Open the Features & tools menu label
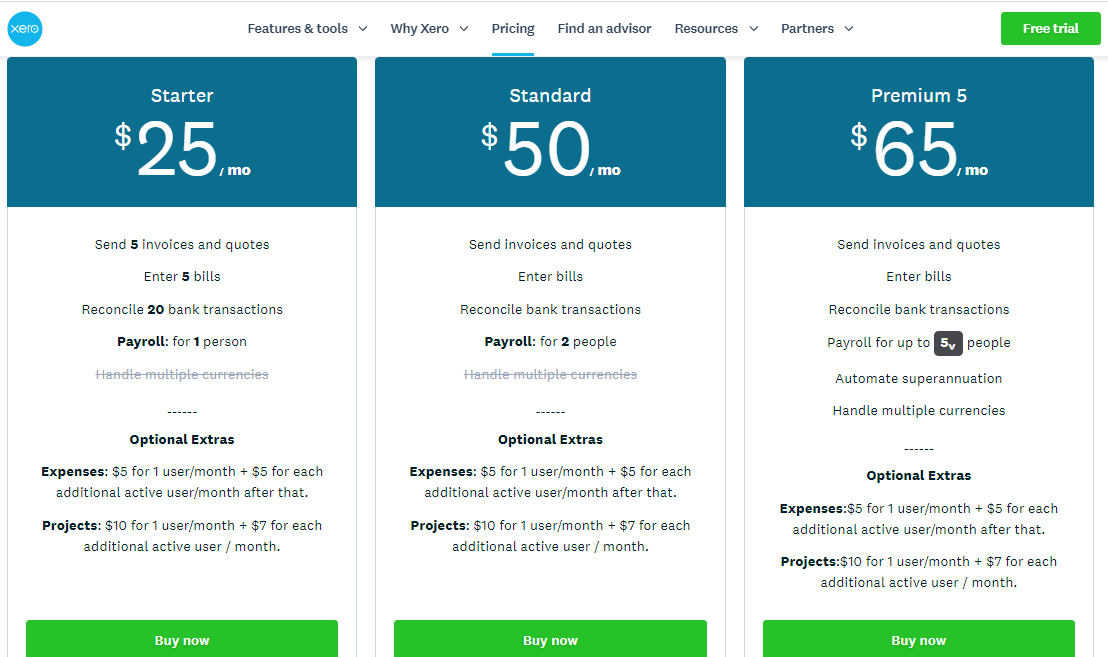 [297, 29]
